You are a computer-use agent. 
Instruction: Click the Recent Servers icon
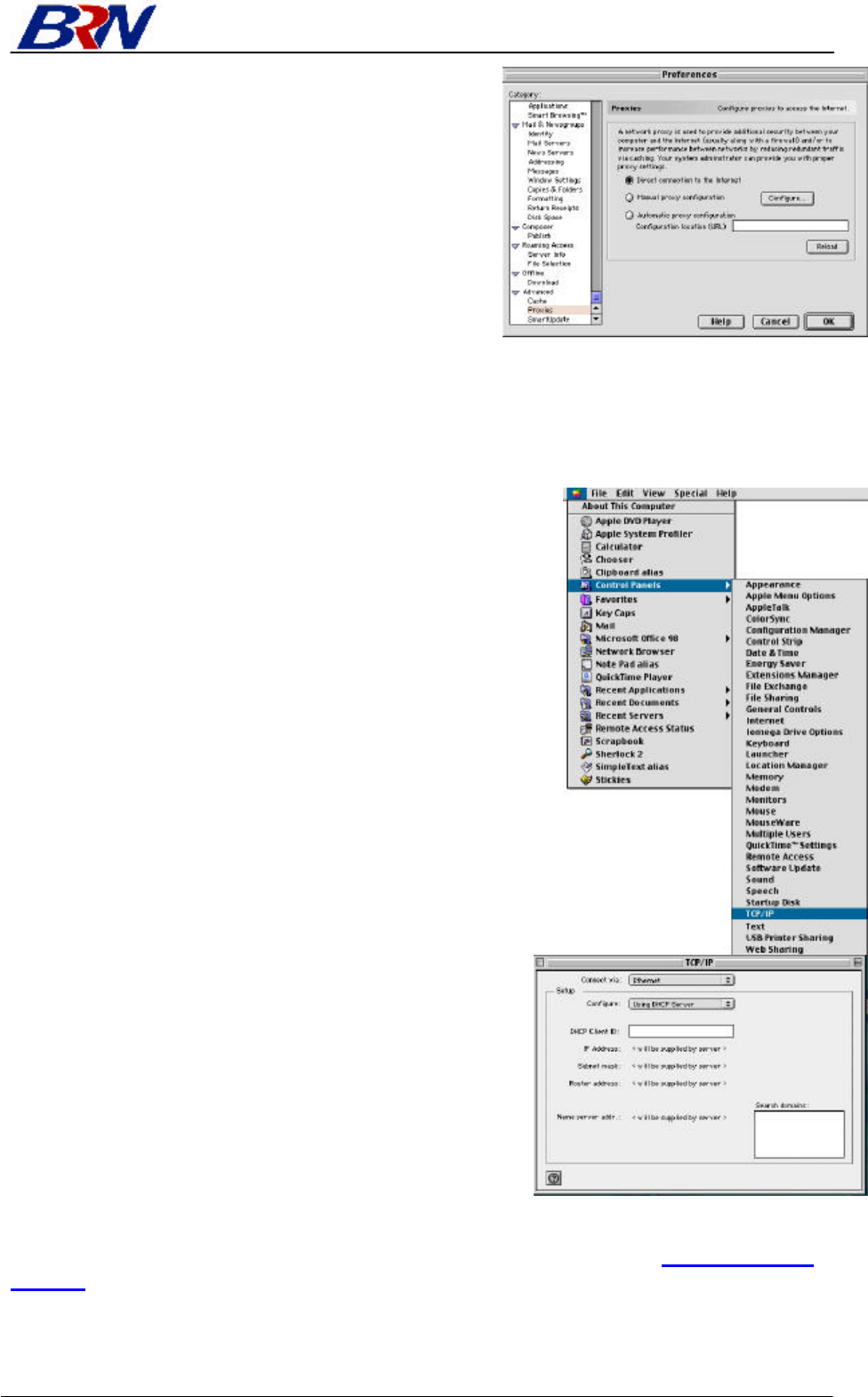pyautogui.click(x=586, y=716)
